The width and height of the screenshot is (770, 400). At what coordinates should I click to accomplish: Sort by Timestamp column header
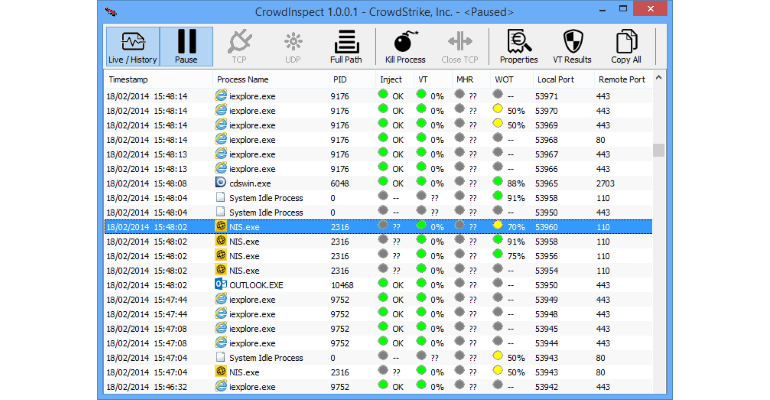[132, 79]
